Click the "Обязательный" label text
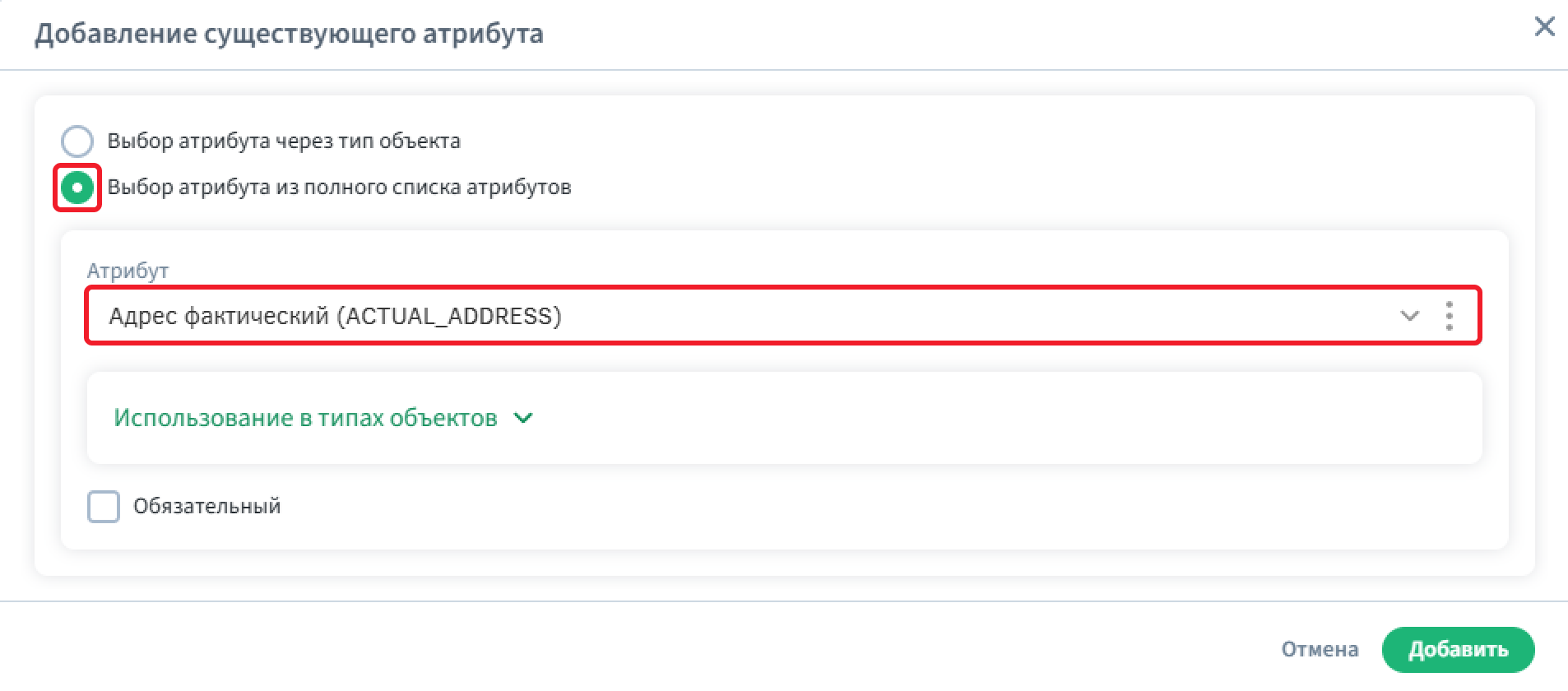 coord(206,506)
